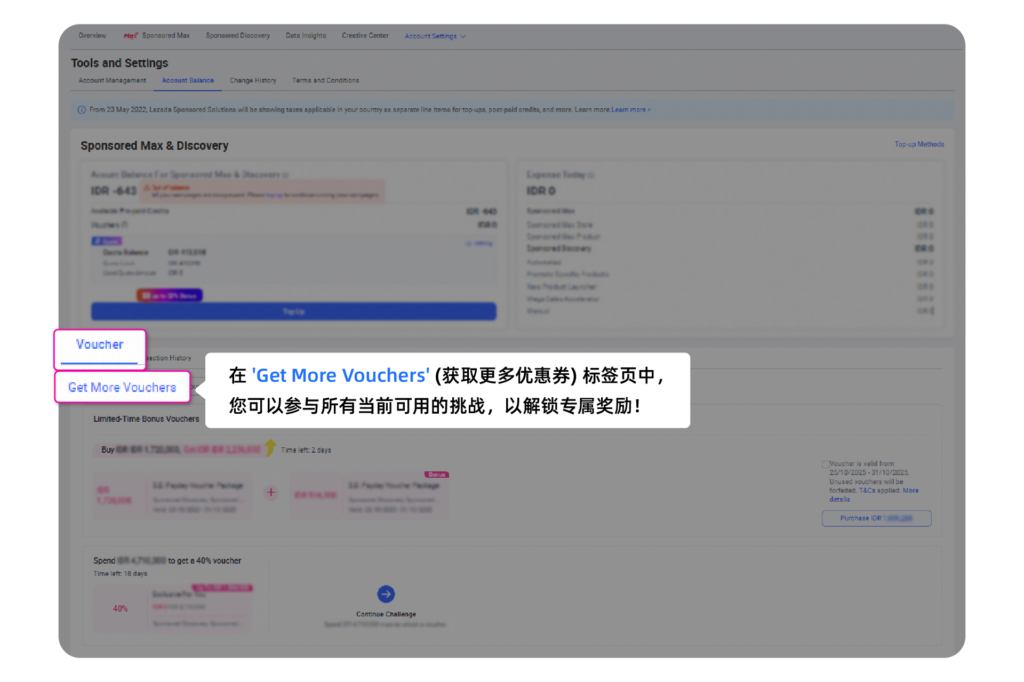Click the Hot badge beside Sponsored Max
Screen dimensions: 1024x682
(x=130, y=36)
